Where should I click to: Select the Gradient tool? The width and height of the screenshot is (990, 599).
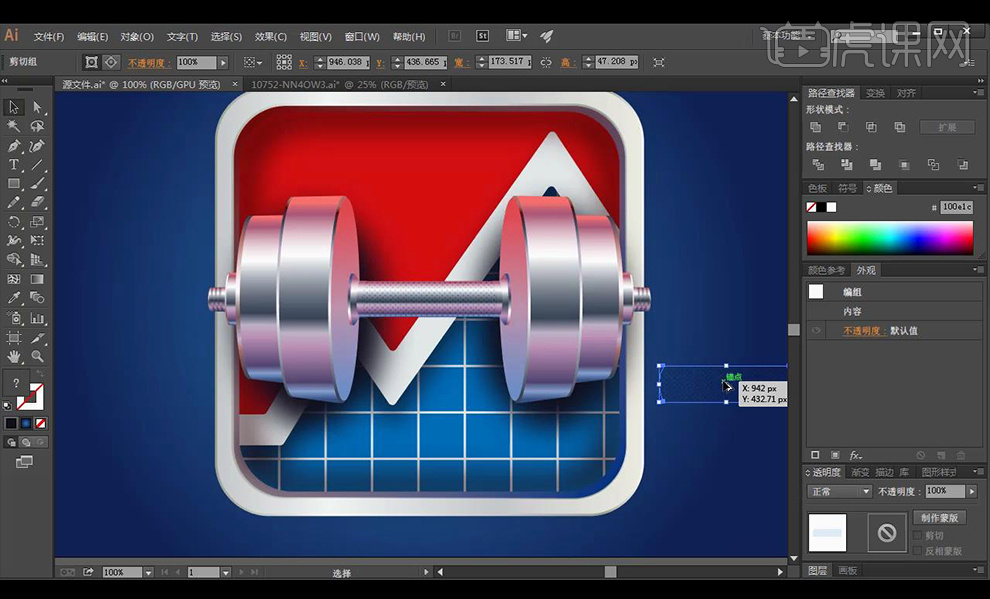coord(37,279)
